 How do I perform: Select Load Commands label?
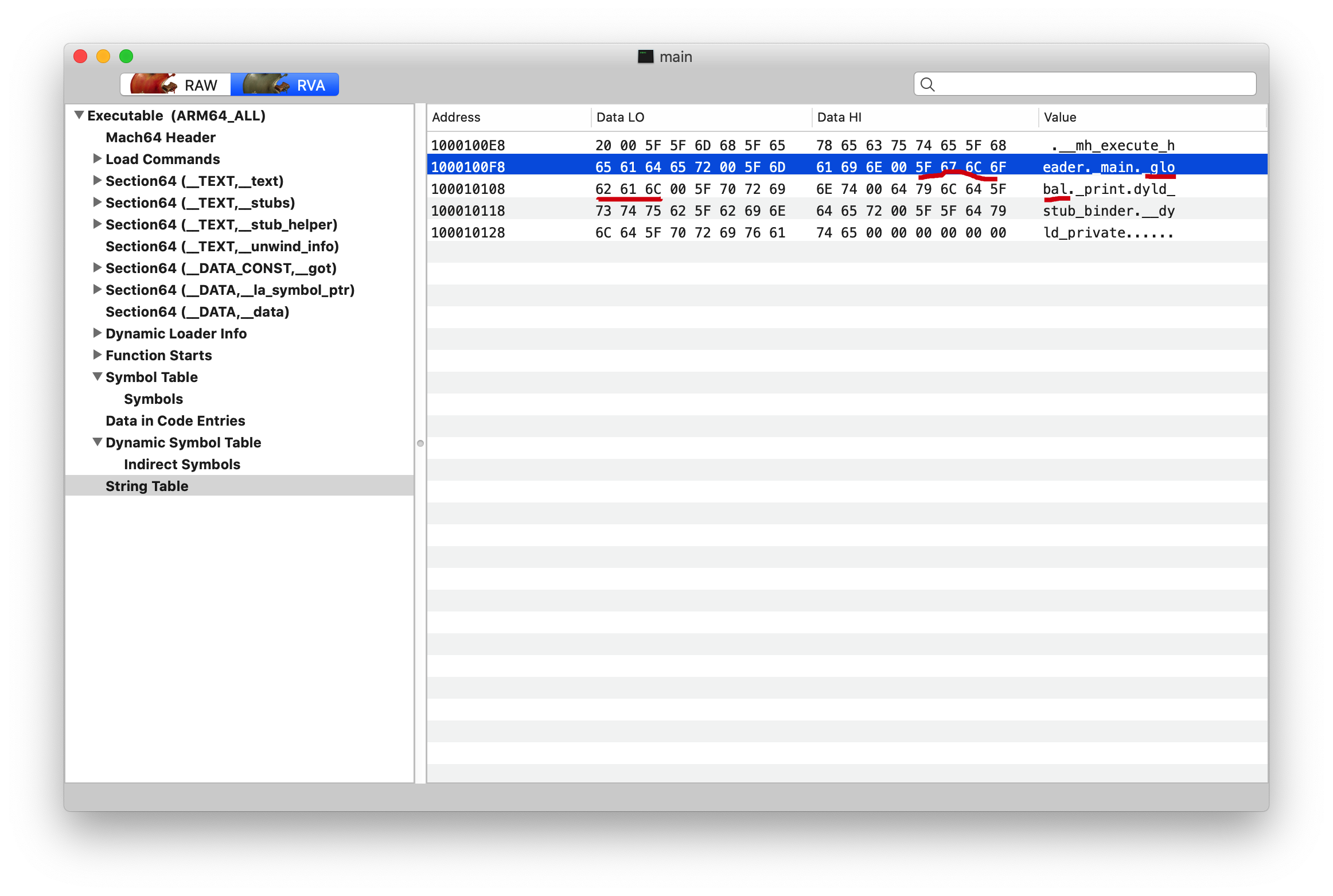162,159
